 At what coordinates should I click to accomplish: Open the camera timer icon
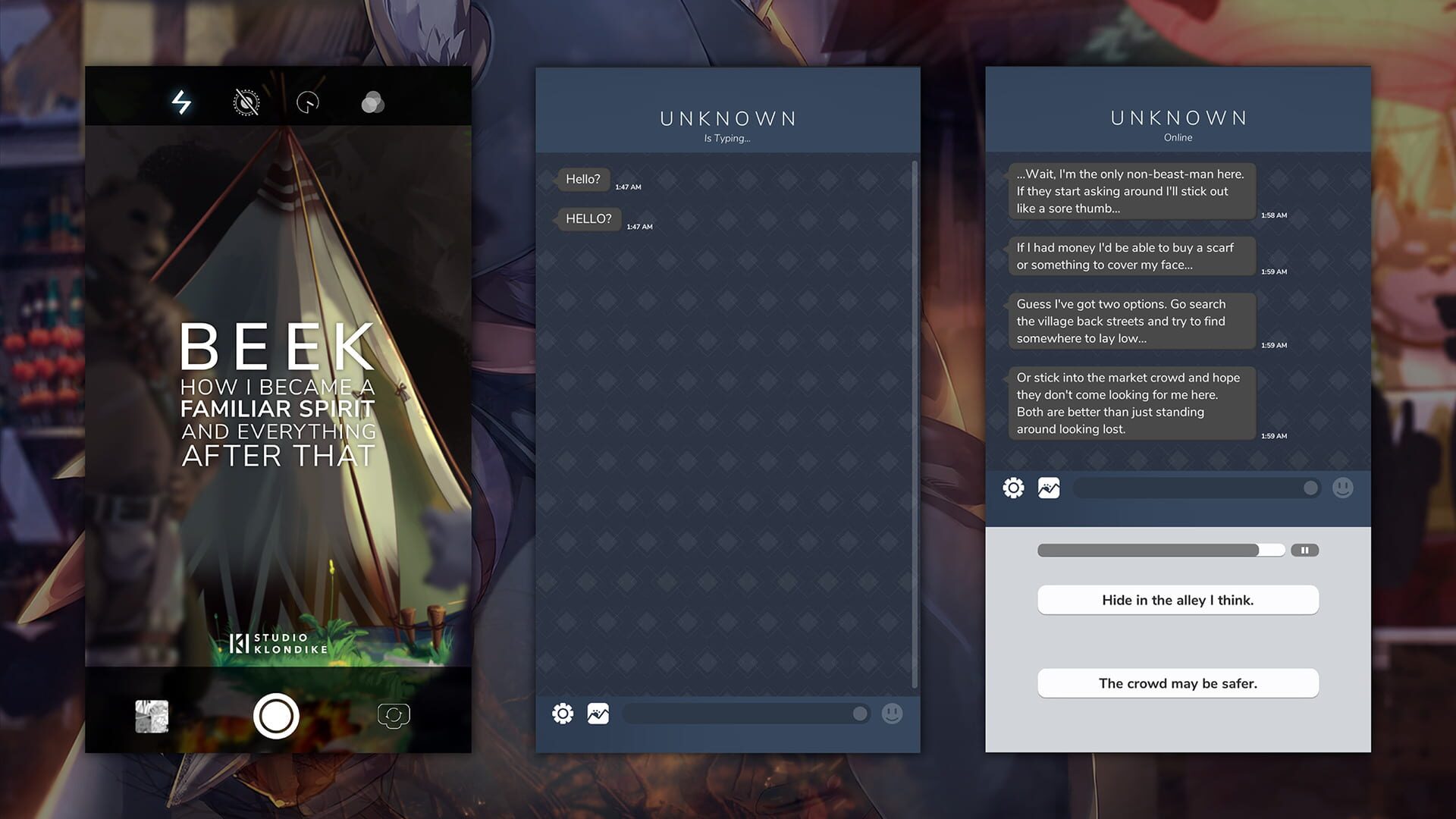[x=307, y=102]
